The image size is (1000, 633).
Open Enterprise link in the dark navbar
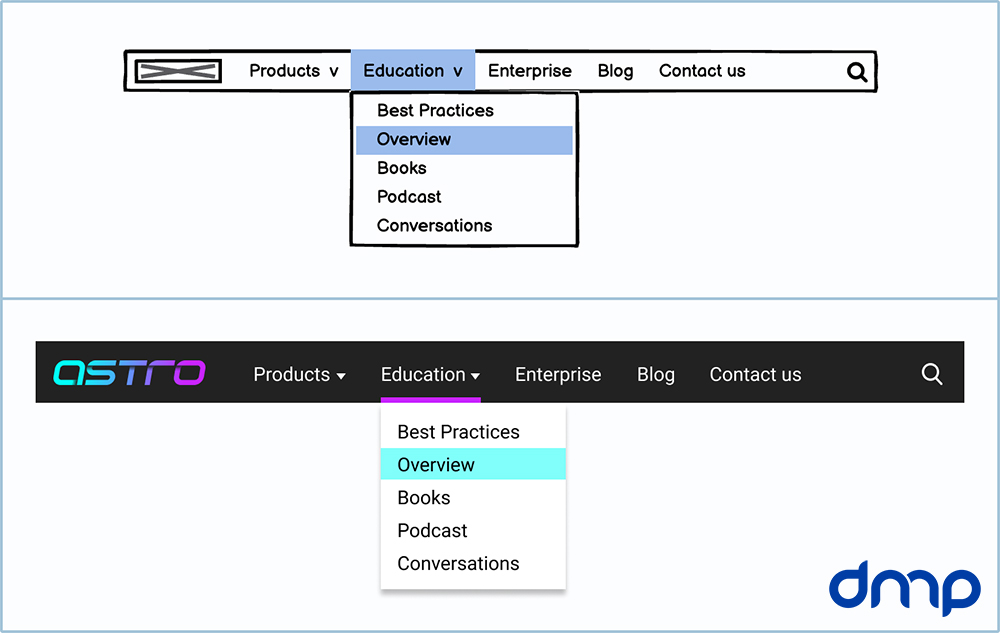click(558, 375)
